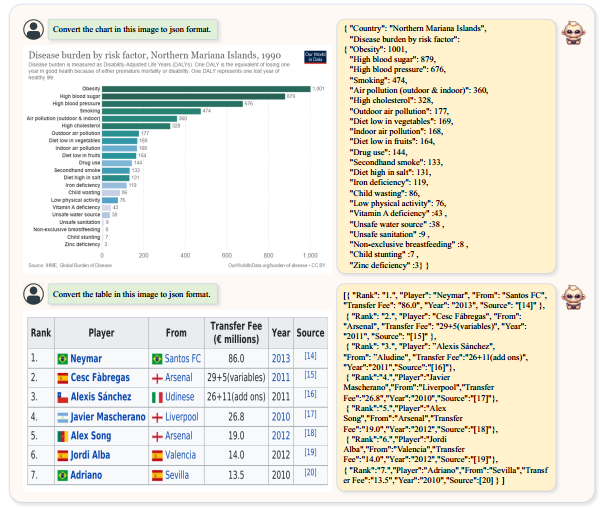The width and height of the screenshot is (604, 508).
Task: Follow the Sevilla club link
Action: point(177,475)
